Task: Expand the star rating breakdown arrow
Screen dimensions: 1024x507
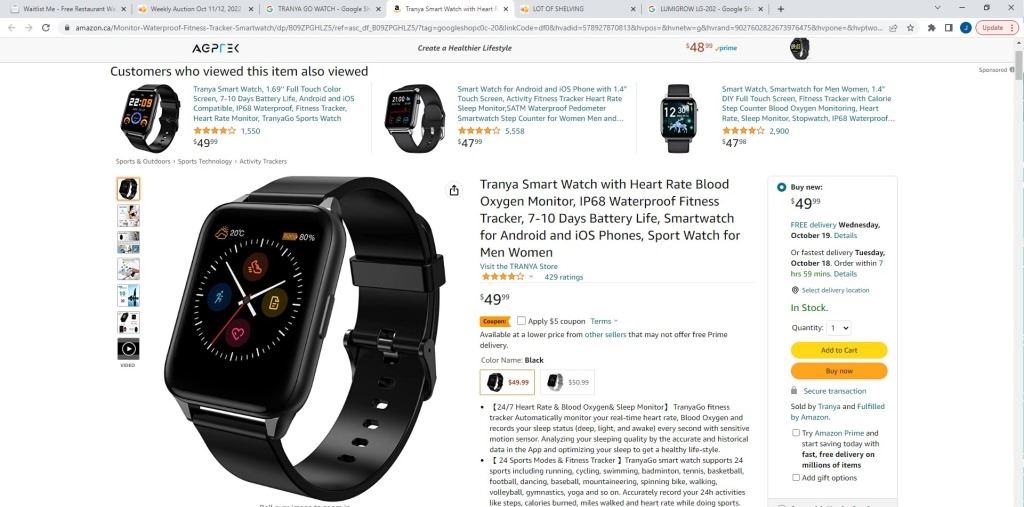Action: pyautogui.click(x=531, y=277)
